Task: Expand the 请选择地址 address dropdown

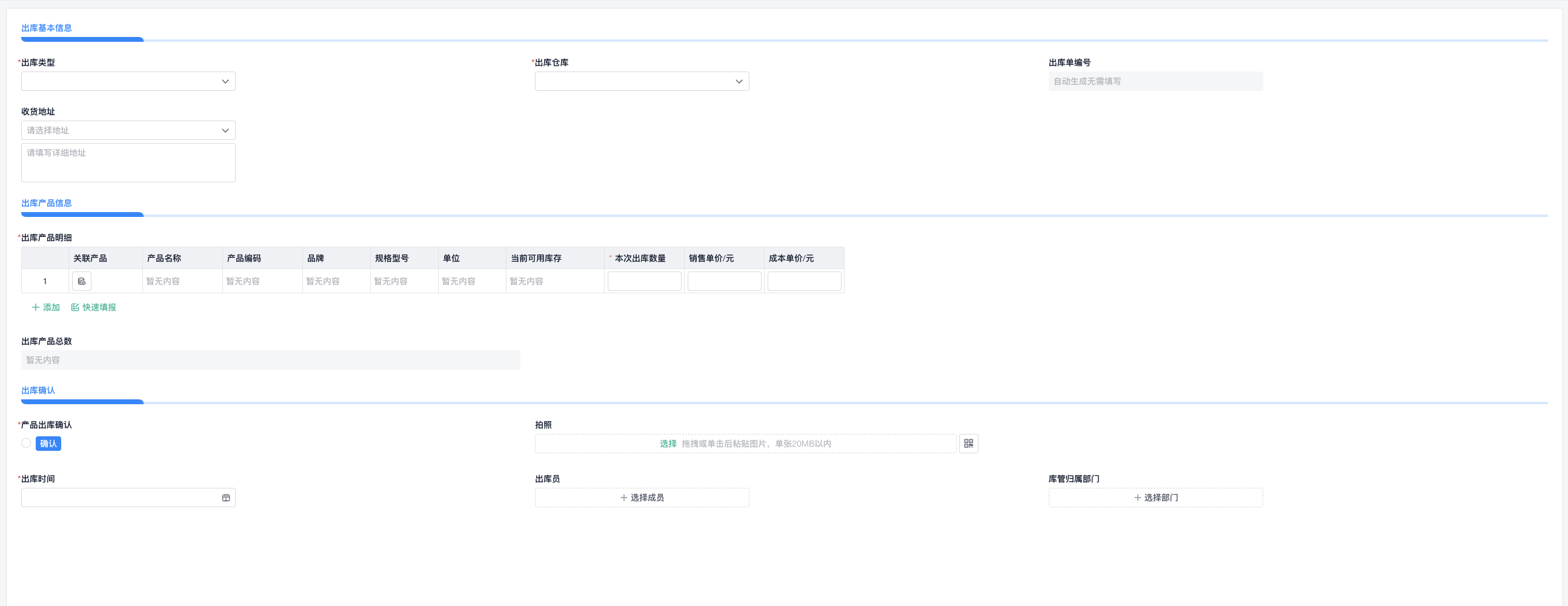Action: coord(128,130)
